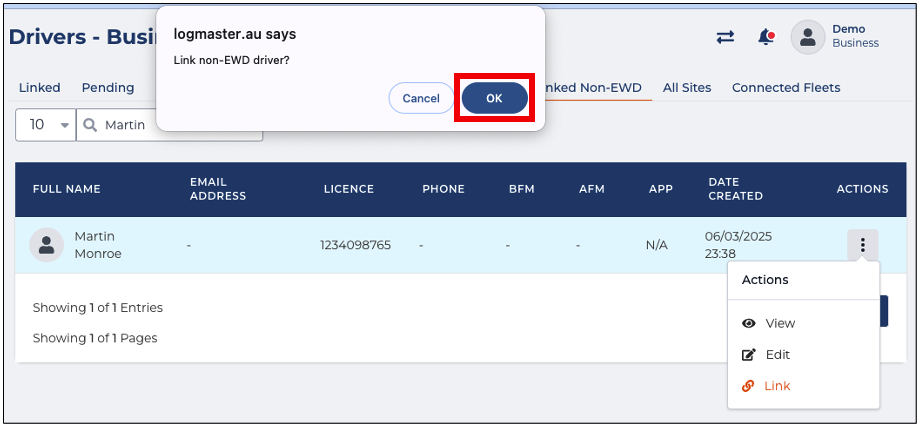Viewport: 919px width, 427px height.
Task: Click the Martin Monroe name cell
Action: (98, 245)
